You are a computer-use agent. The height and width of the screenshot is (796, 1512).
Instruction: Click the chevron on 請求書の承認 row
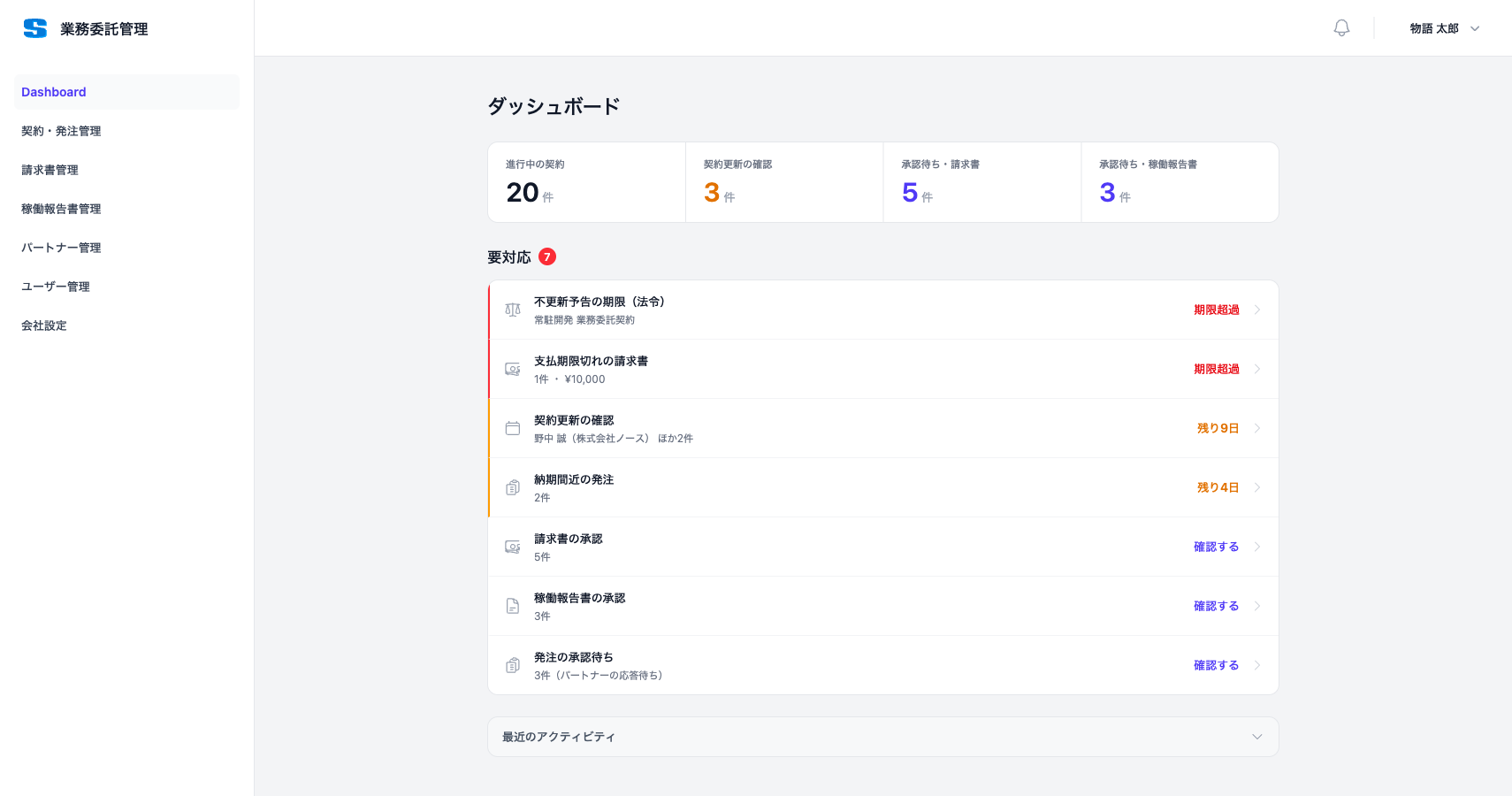1257,547
